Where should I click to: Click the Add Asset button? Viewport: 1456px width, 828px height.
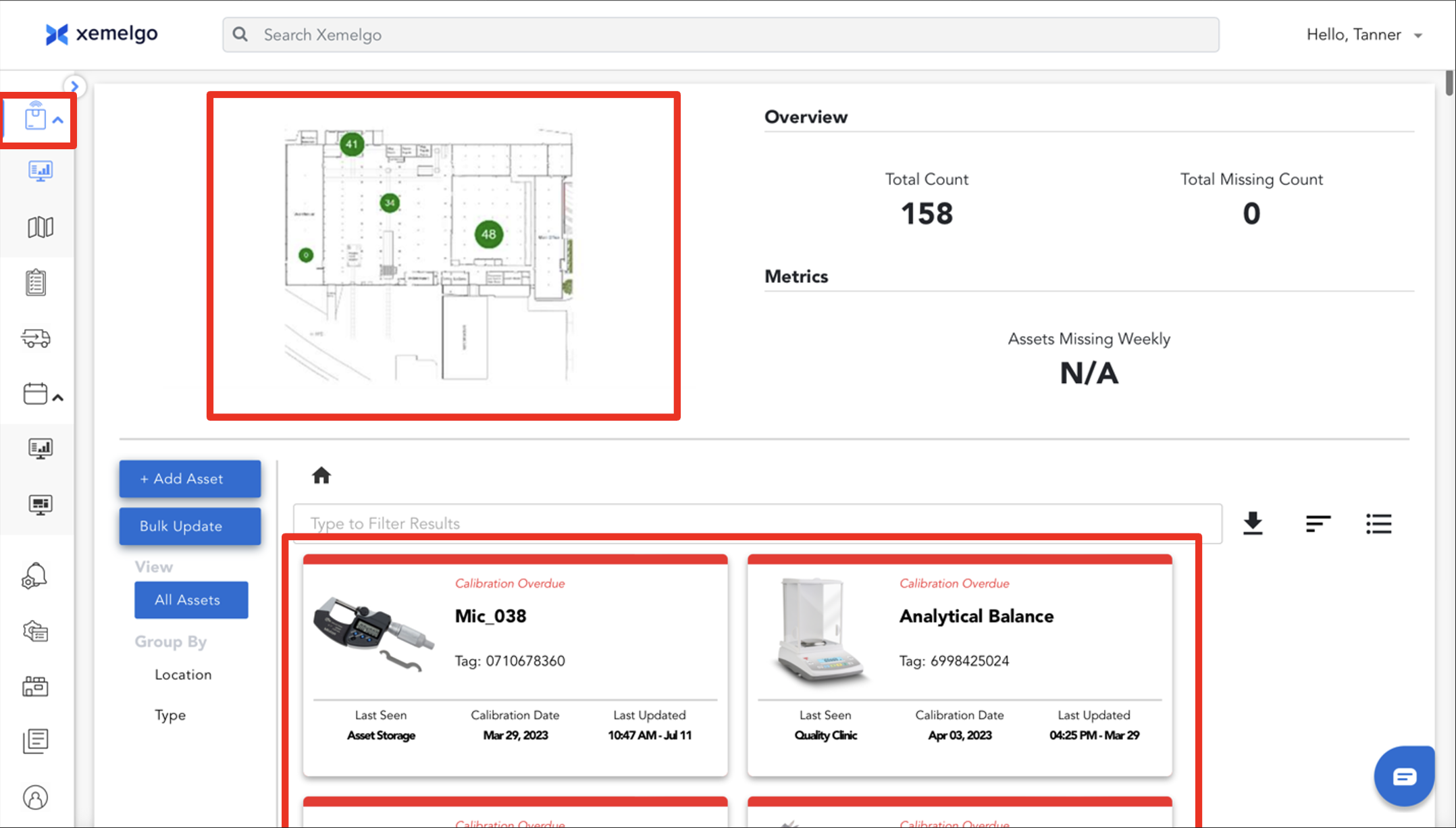coord(190,479)
